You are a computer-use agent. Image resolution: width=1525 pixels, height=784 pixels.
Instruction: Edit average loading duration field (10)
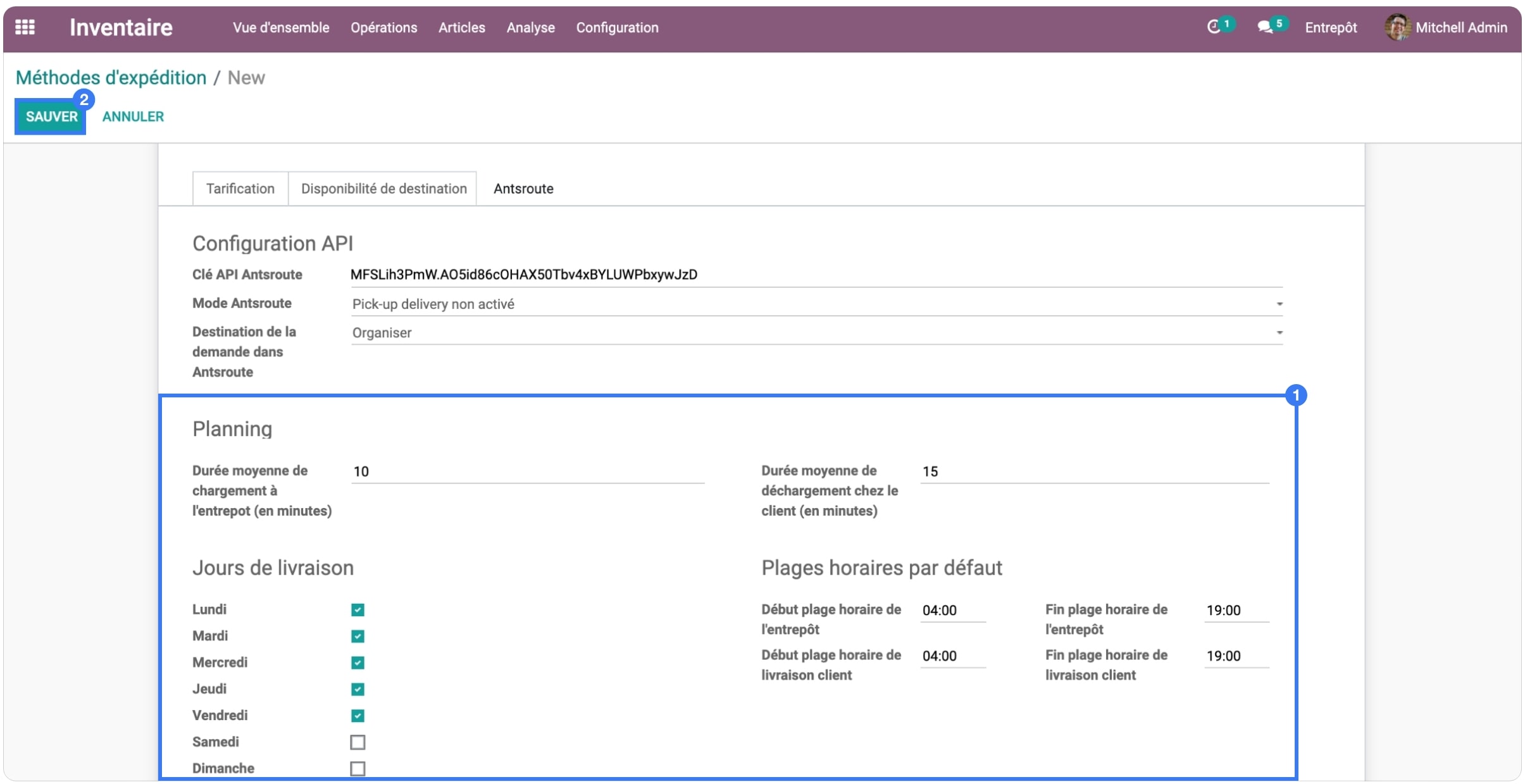coord(528,471)
